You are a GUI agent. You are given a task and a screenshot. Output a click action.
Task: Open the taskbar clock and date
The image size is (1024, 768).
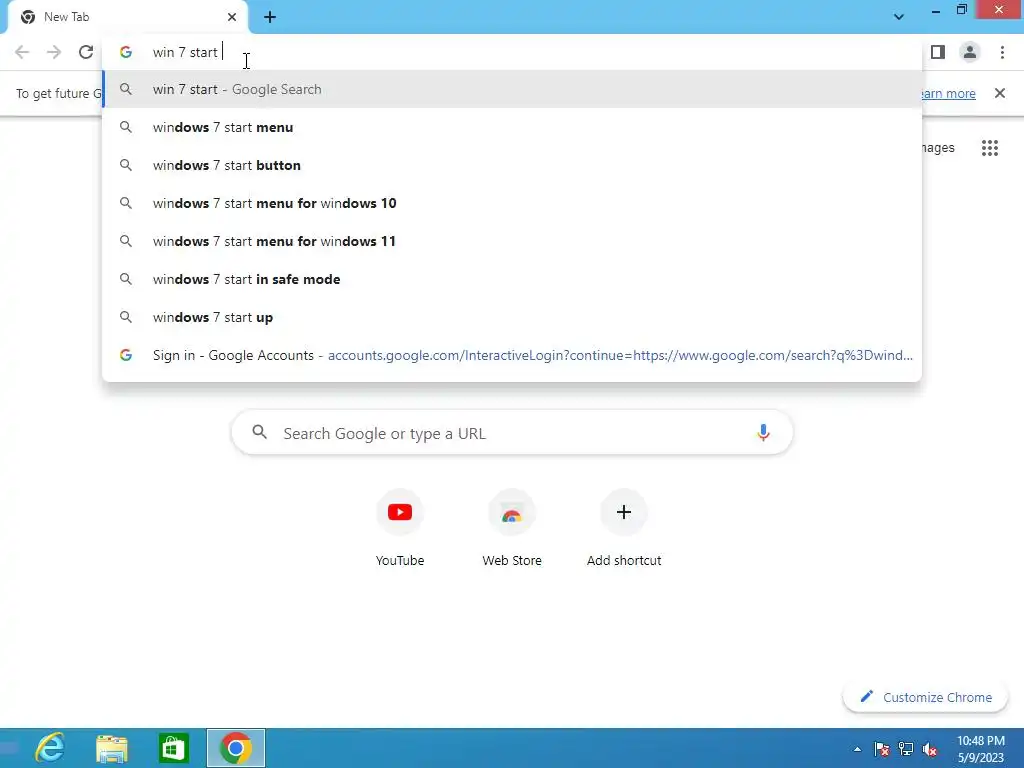[x=980, y=749]
